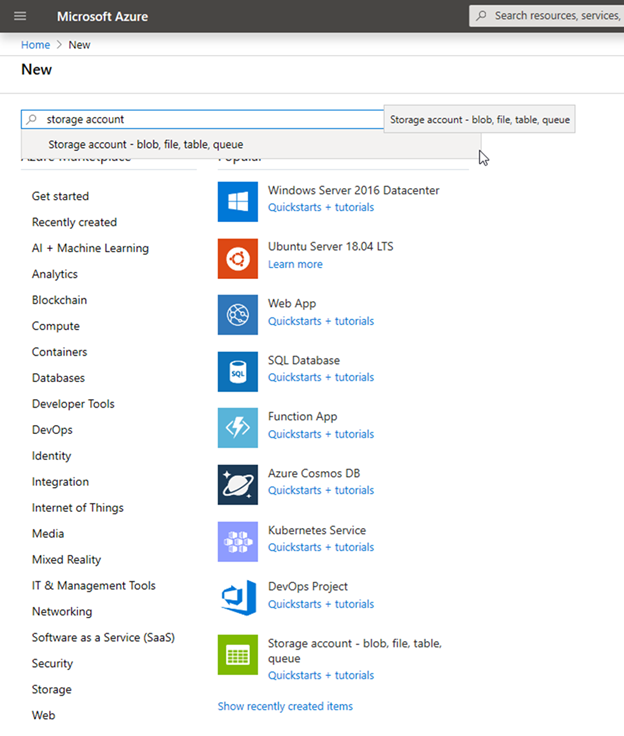Open the Get started category
The image size is (624, 736).
(x=60, y=196)
